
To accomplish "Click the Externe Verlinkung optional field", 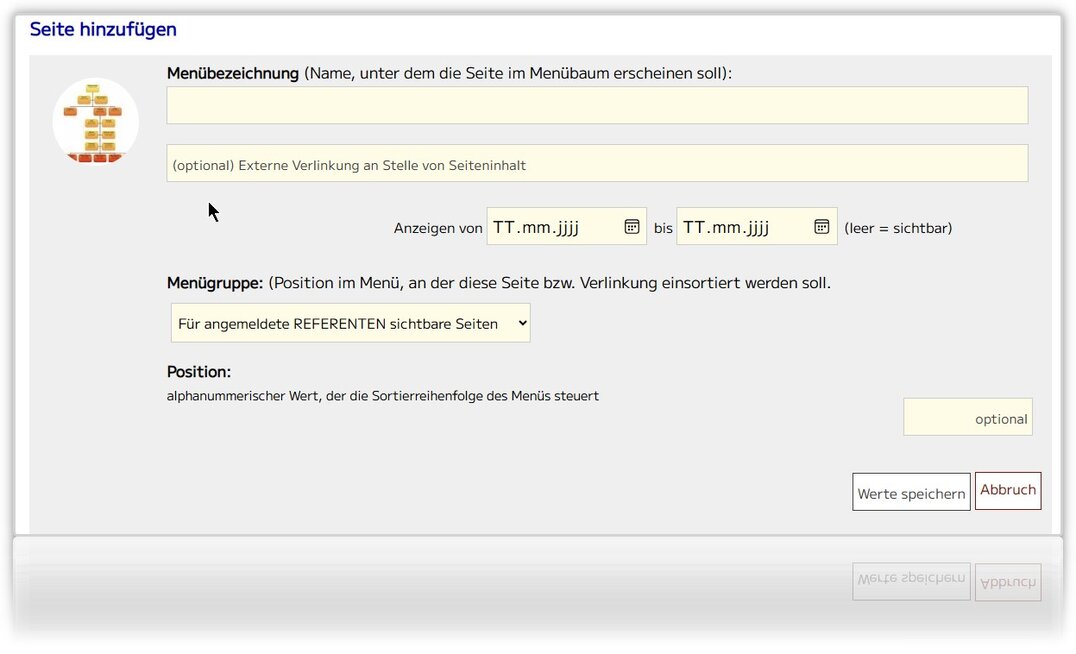I will 597,163.
